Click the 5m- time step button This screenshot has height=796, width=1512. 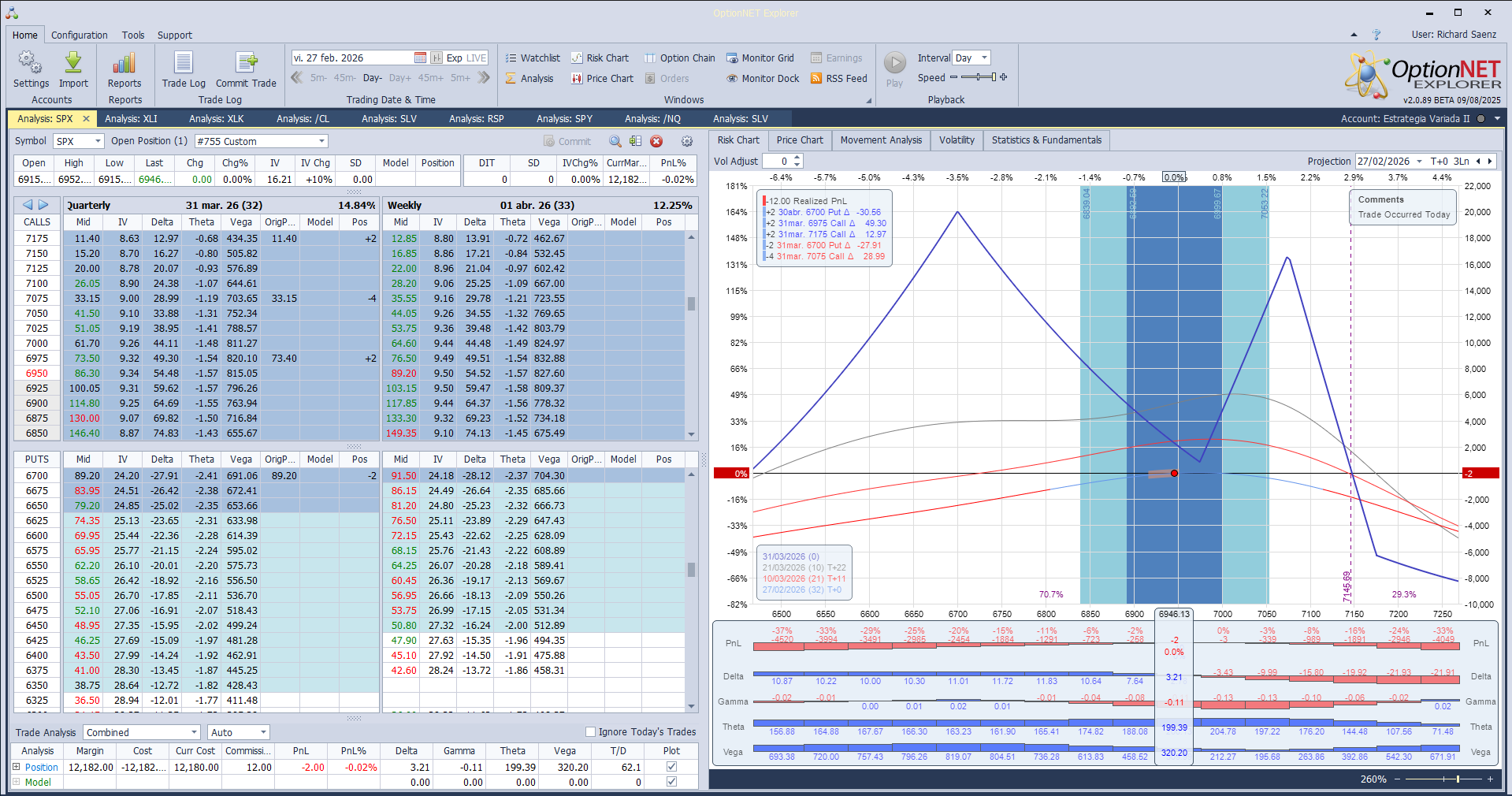point(318,78)
